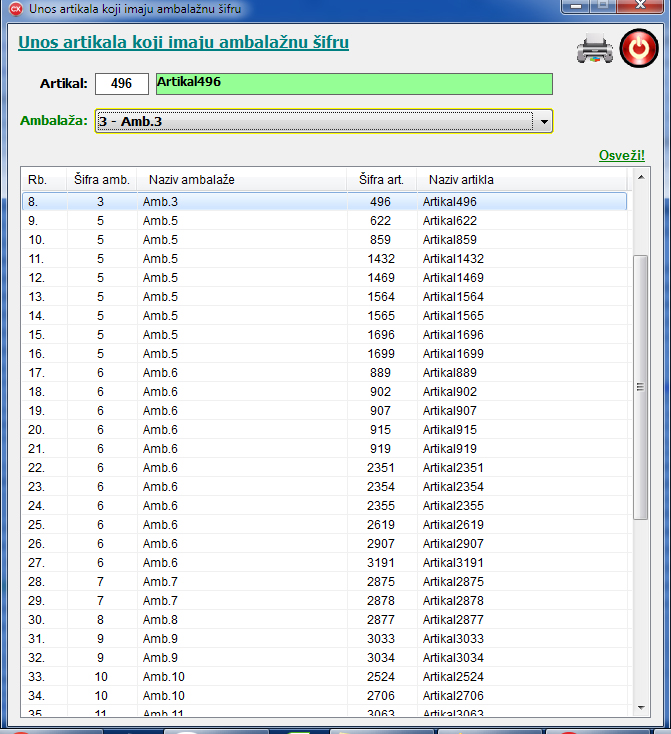Click the red power exit button
Viewport: 671px width, 734px height.
click(639, 48)
